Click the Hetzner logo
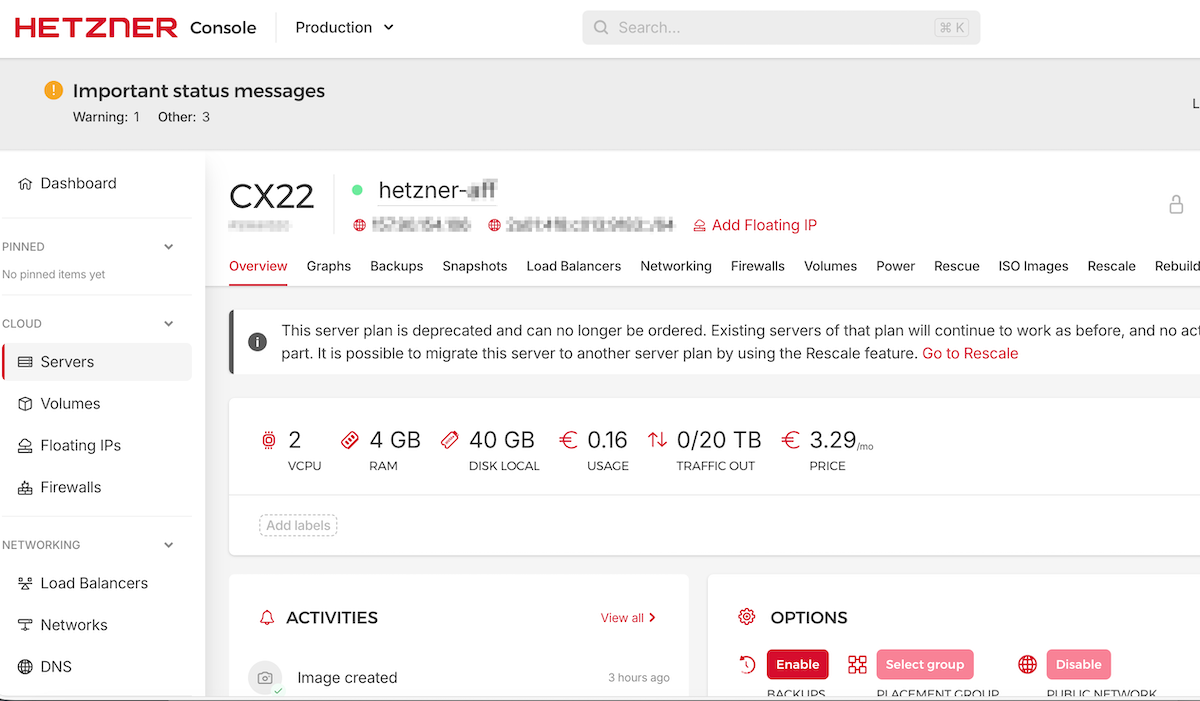The height and width of the screenshot is (701, 1200). click(96, 28)
